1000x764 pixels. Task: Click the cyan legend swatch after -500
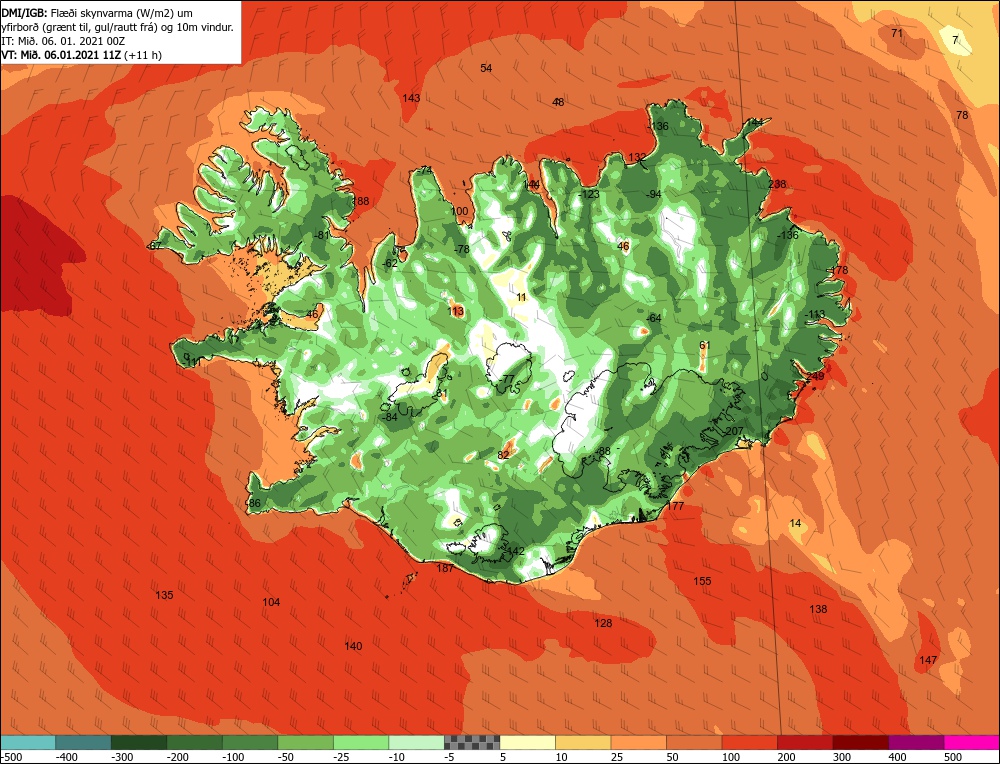coord(28,742)
